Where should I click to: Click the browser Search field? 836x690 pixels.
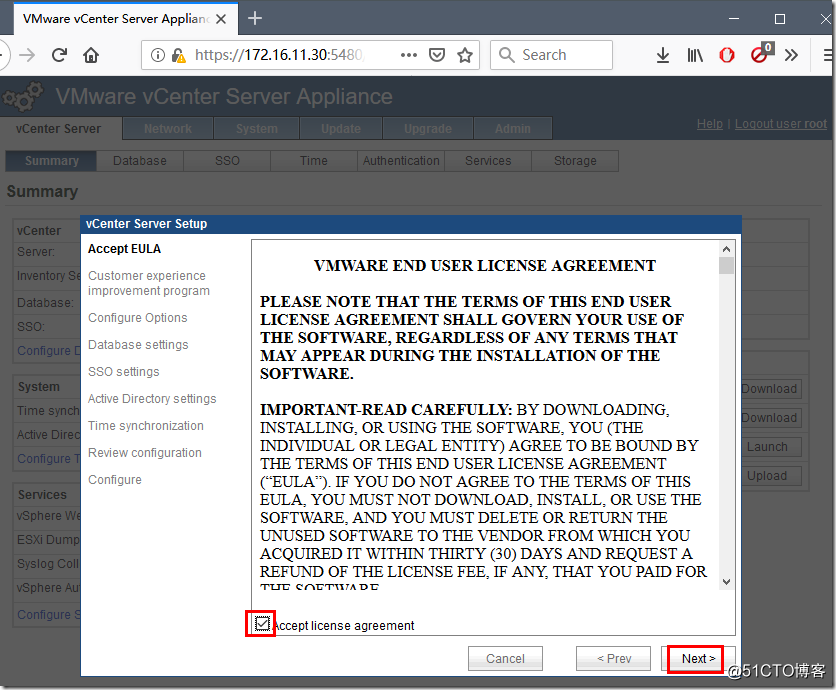[x=551, y=55]
